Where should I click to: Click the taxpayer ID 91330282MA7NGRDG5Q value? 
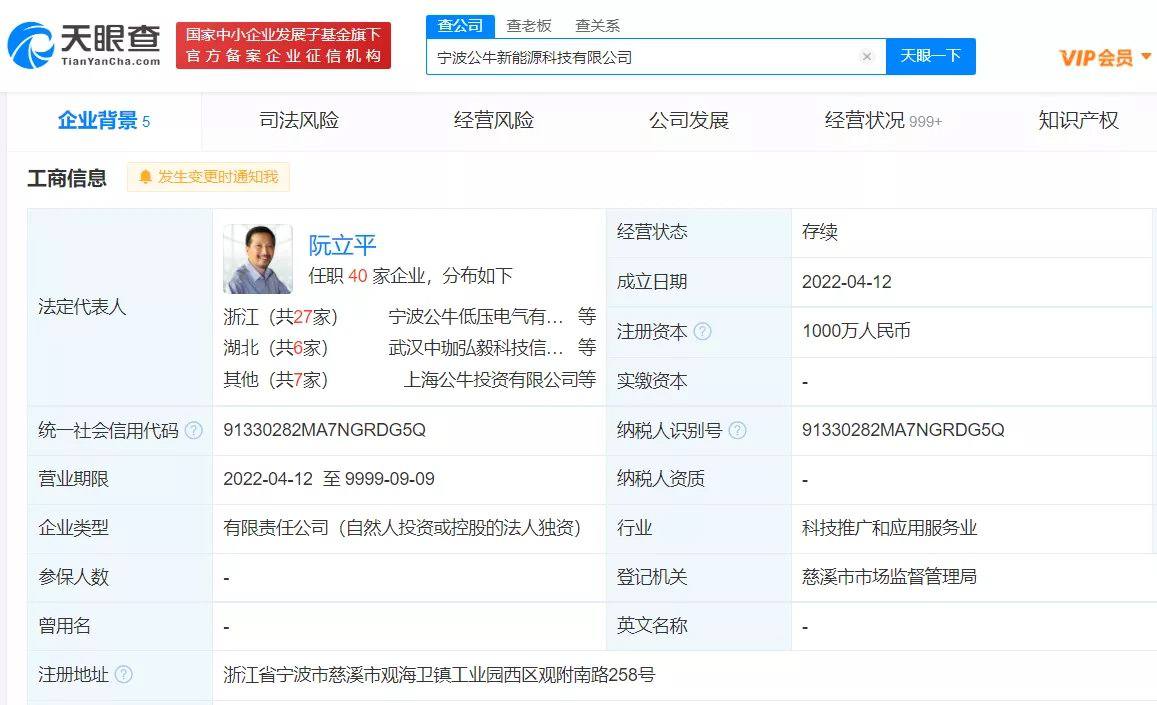903,430
